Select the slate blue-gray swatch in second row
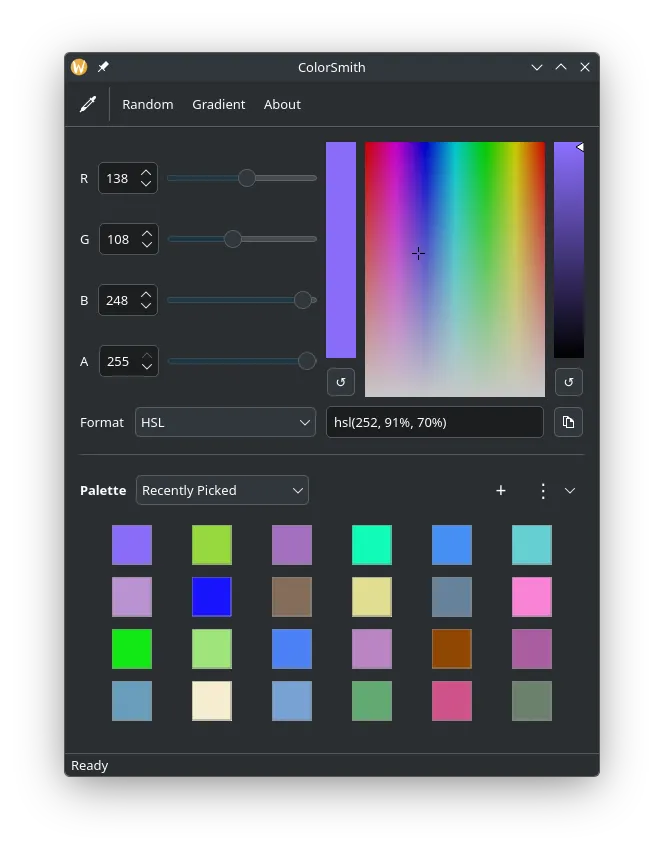The width and height of the screenshot is (664, 853). [x=452, y=597]
